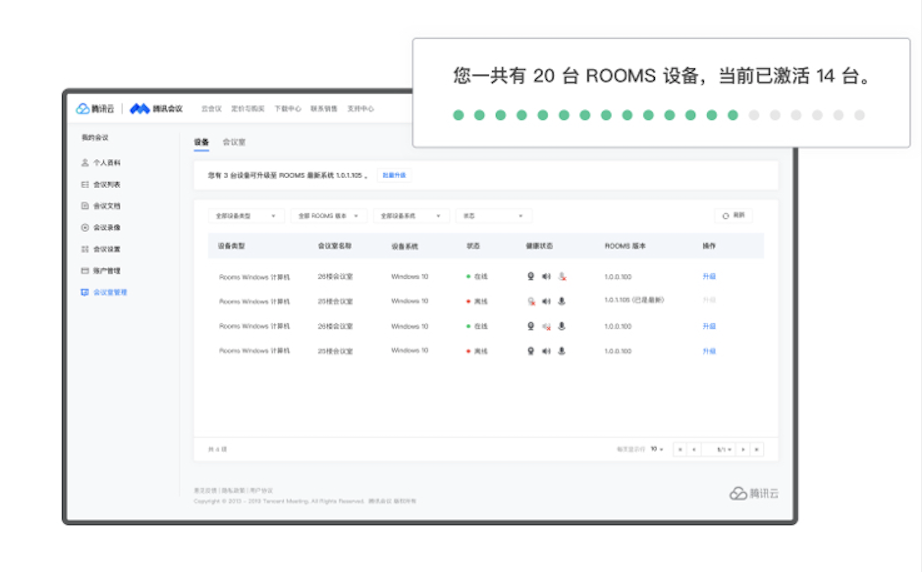Click the 健康状态 column header
Viewport: 922px width, 572px height.
pyautogui.click(x=539, y=246)
